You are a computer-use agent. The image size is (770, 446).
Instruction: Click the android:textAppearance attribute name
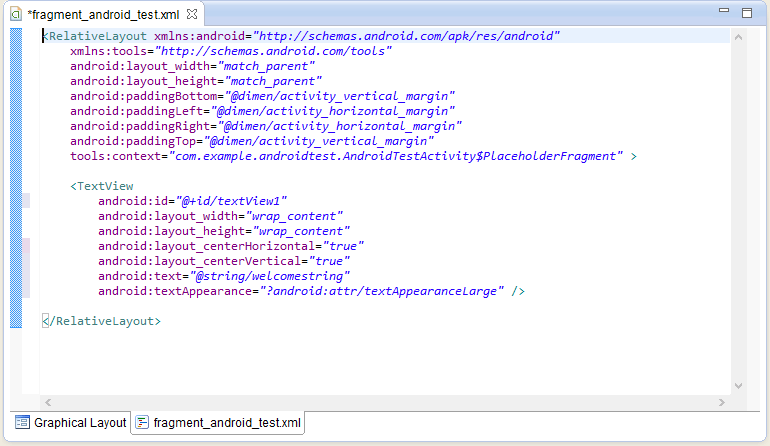(x=172, y=291)
